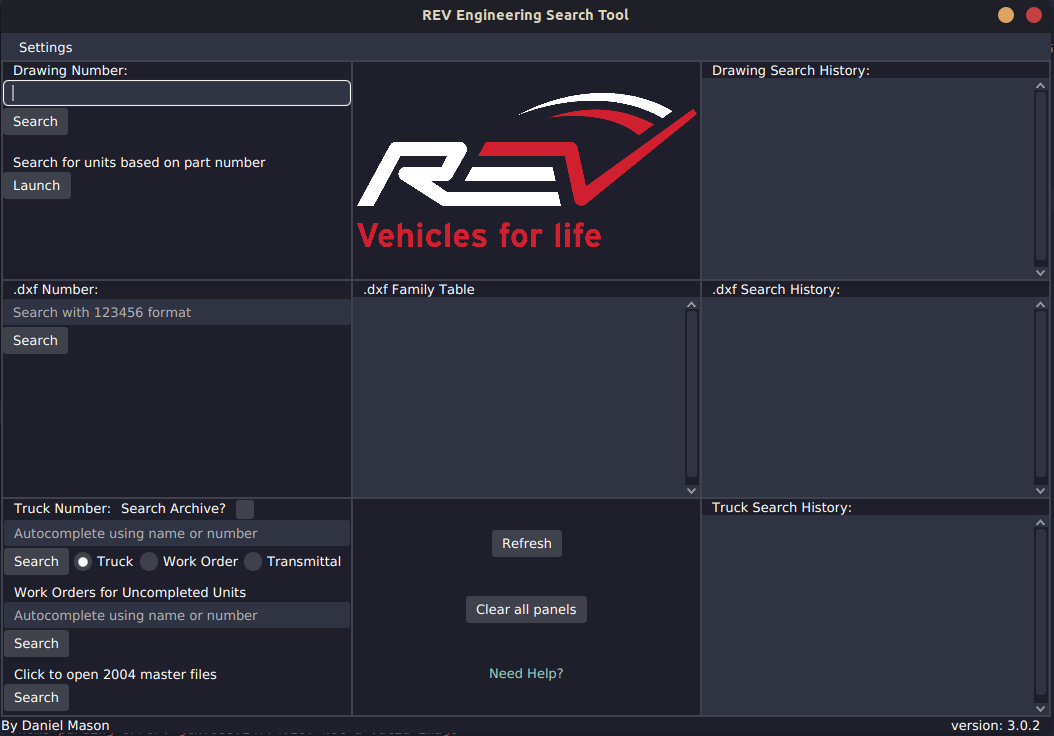Click the Refresh button
Image resolution: width=1054 pixels, height=736 pixels.
(527, 544)
